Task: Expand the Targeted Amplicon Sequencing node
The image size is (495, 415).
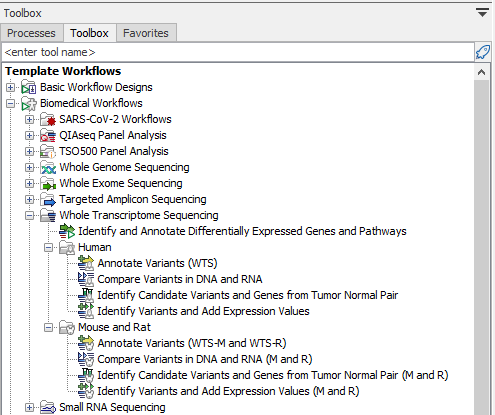Action: point(29,199)
